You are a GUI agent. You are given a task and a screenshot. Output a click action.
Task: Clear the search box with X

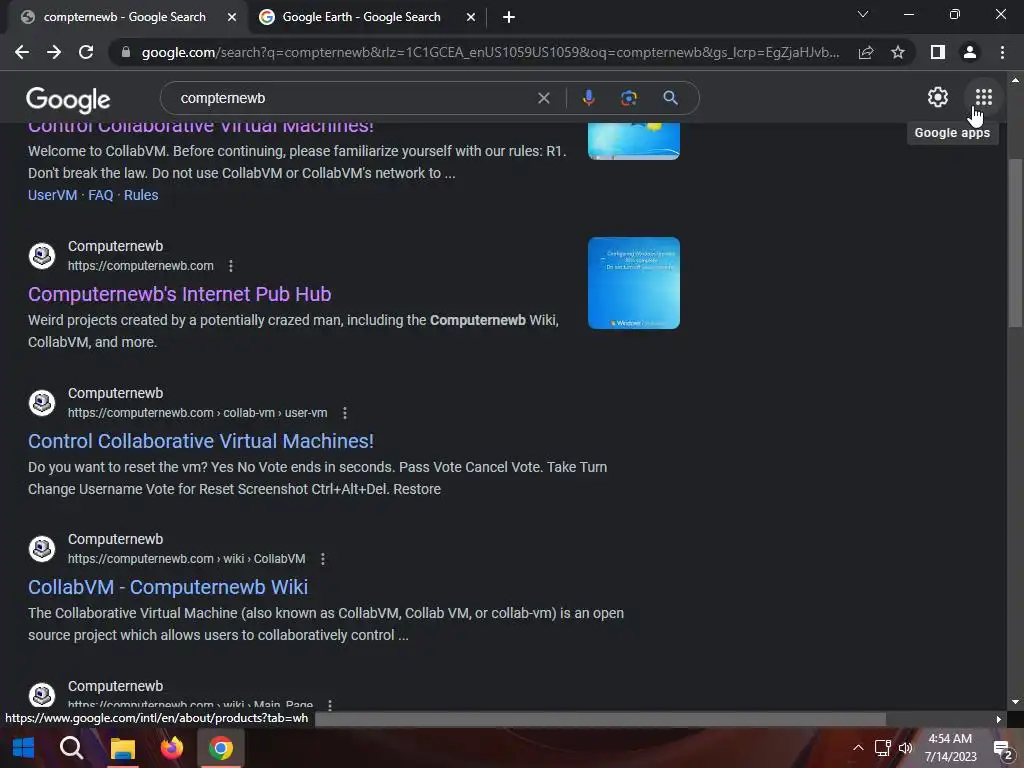[x=543, y=98]
